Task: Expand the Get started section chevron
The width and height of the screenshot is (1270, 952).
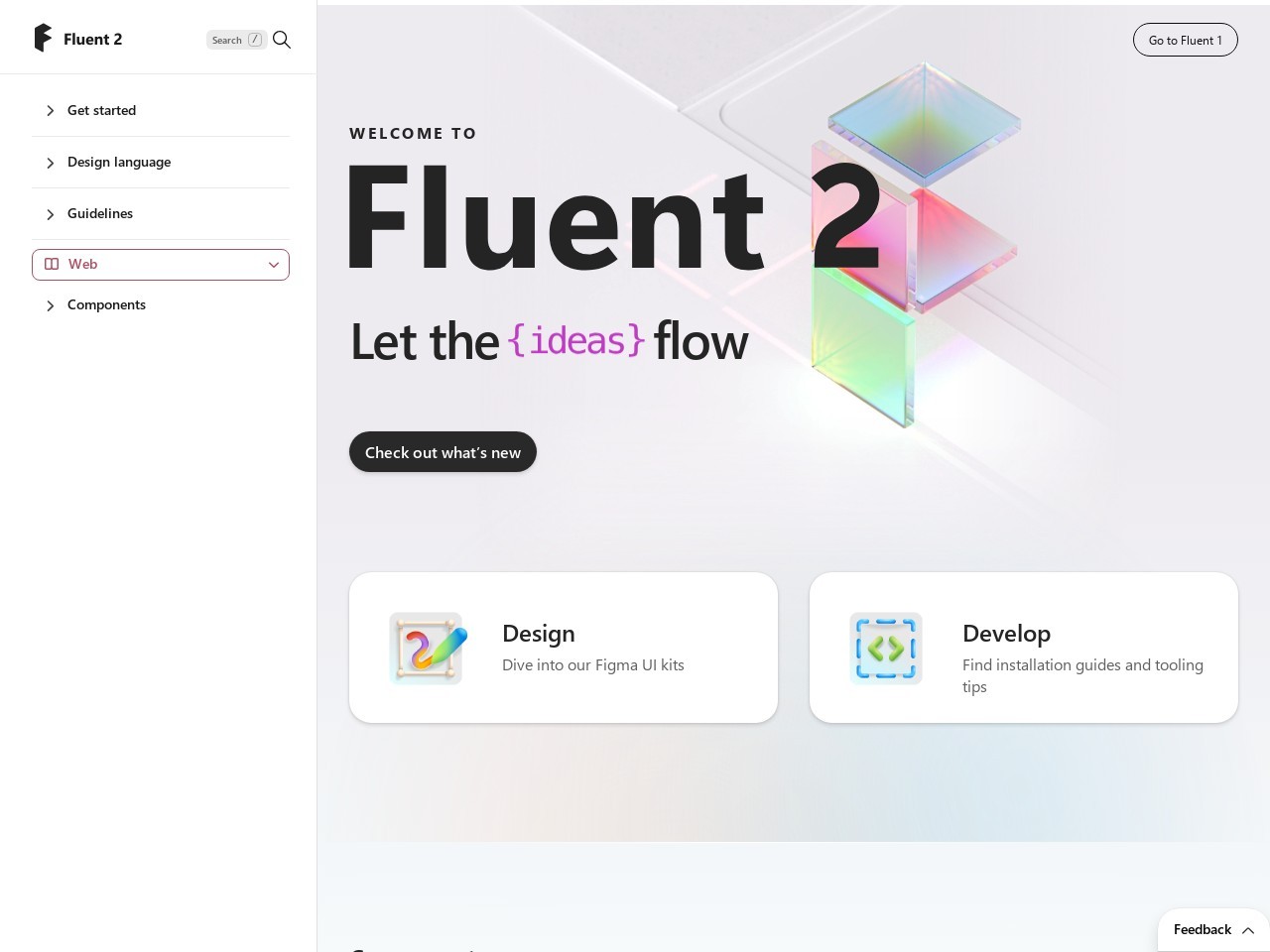Action: click(51, 111)
